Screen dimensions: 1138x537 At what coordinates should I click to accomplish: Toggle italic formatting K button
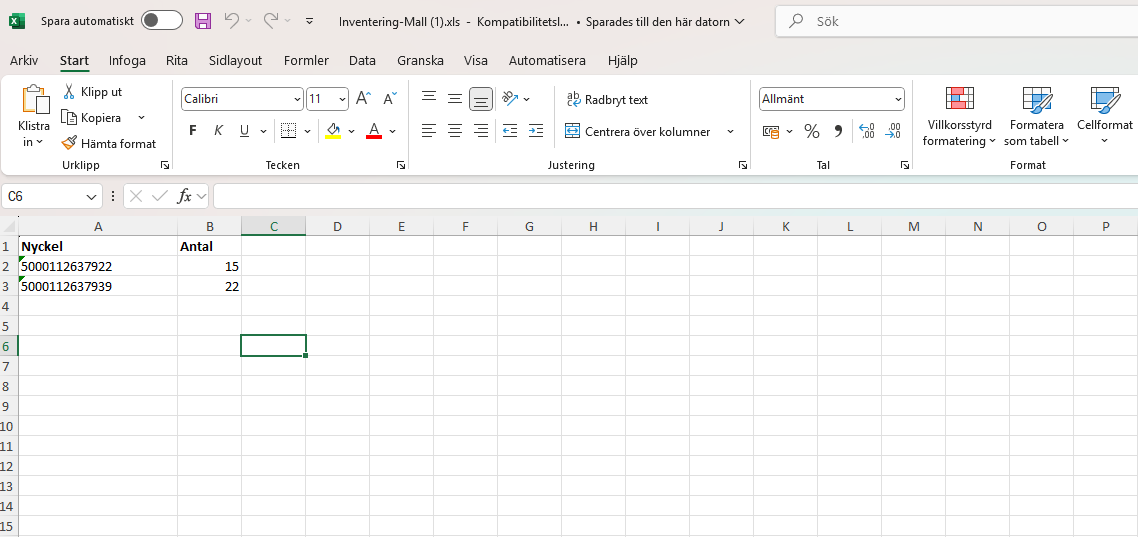click(219, 131)
